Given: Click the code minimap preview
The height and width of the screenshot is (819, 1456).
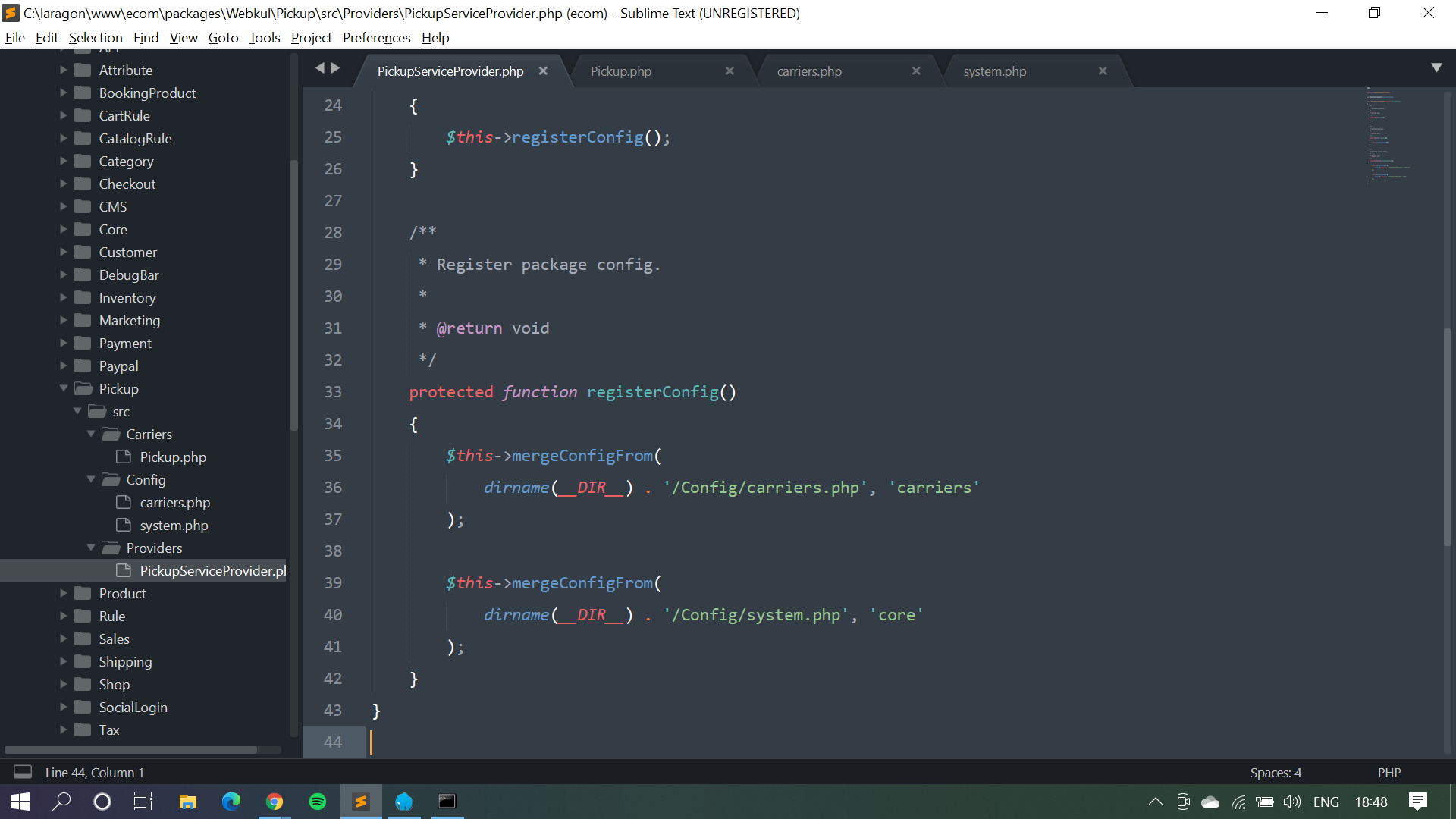Looking at the screenshot, I should 1389,135.
